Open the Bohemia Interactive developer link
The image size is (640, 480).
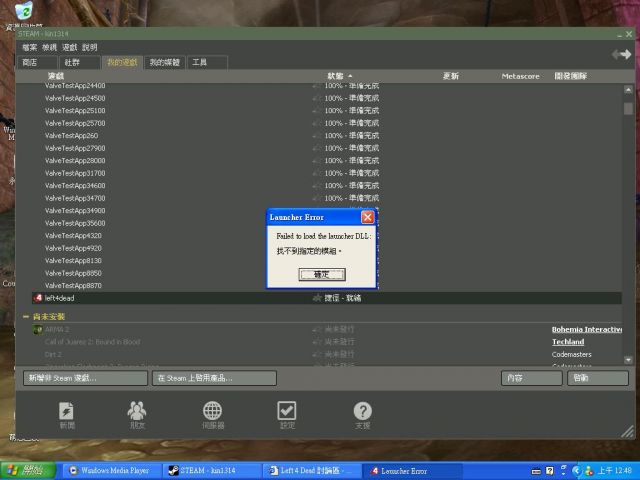click(x=587, y=329)
